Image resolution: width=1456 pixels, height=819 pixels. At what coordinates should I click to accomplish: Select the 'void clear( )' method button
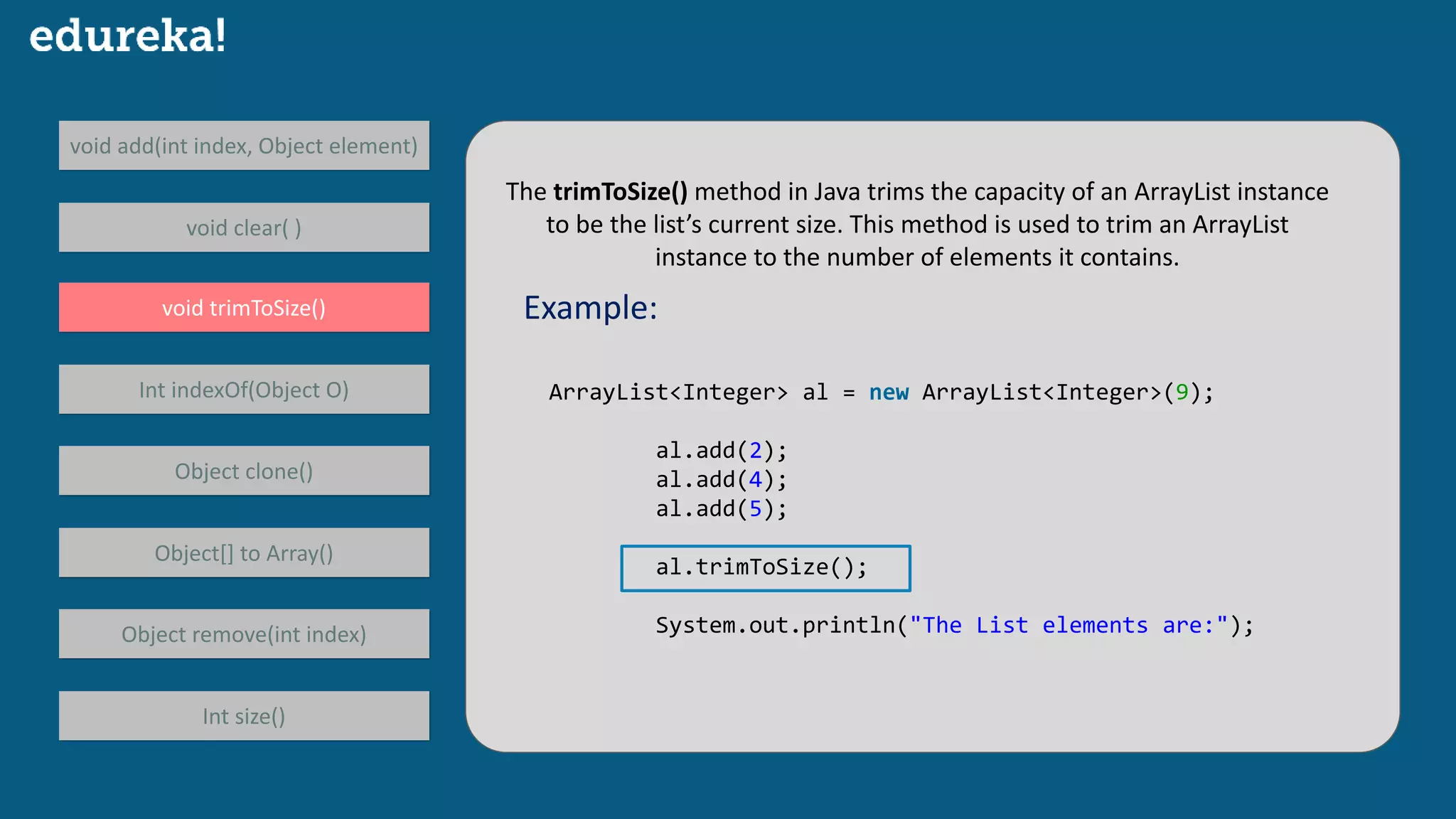coord(244,227)
